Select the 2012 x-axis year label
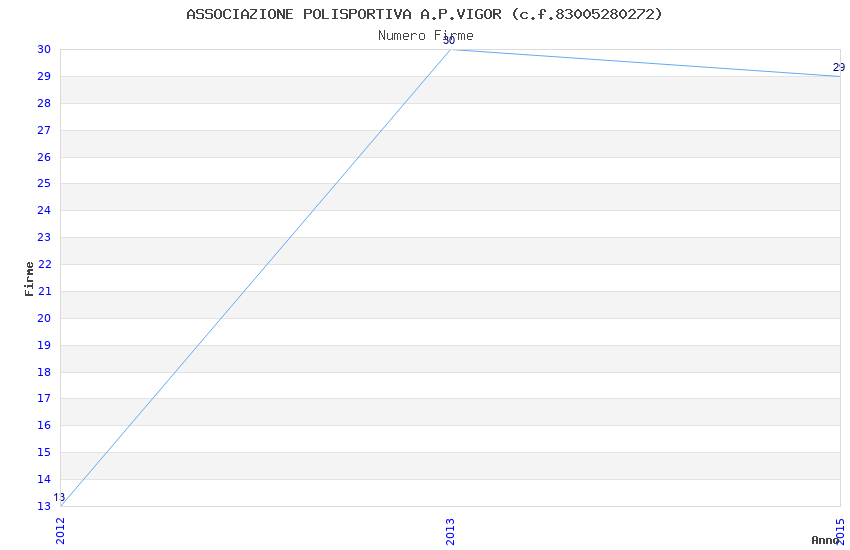Viewport: 850px width, 550px height. point(60,531)
